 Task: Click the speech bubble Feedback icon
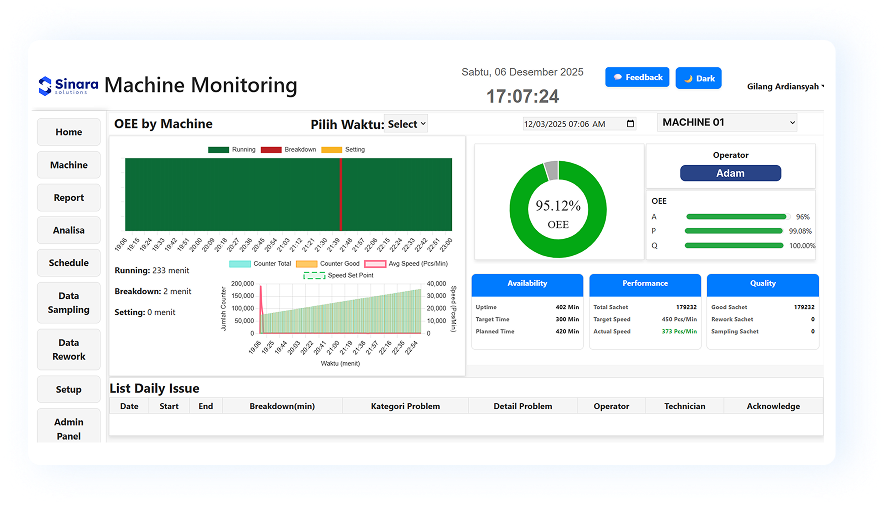coord(618,77)
